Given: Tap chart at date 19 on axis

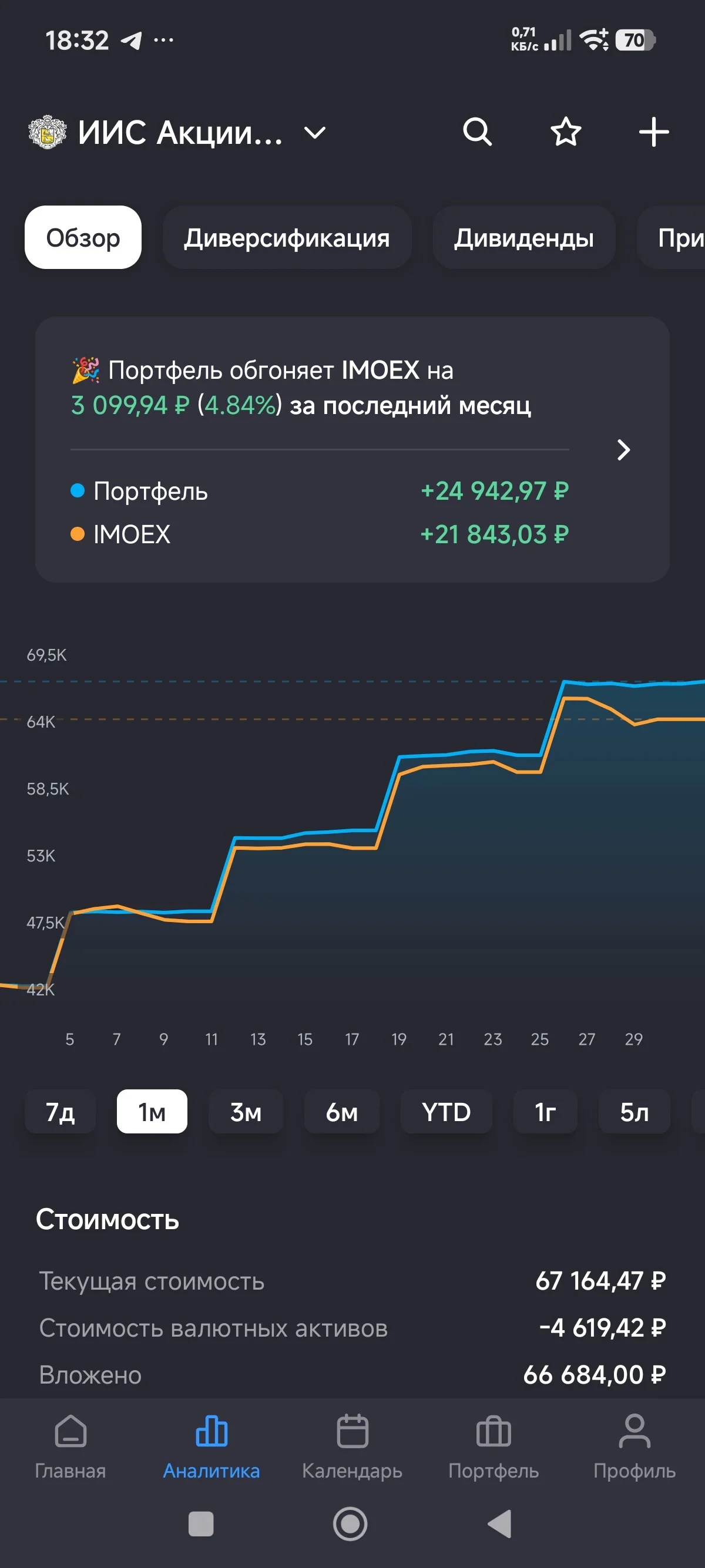Looking at the screenshot, I should pos(399,1039).
